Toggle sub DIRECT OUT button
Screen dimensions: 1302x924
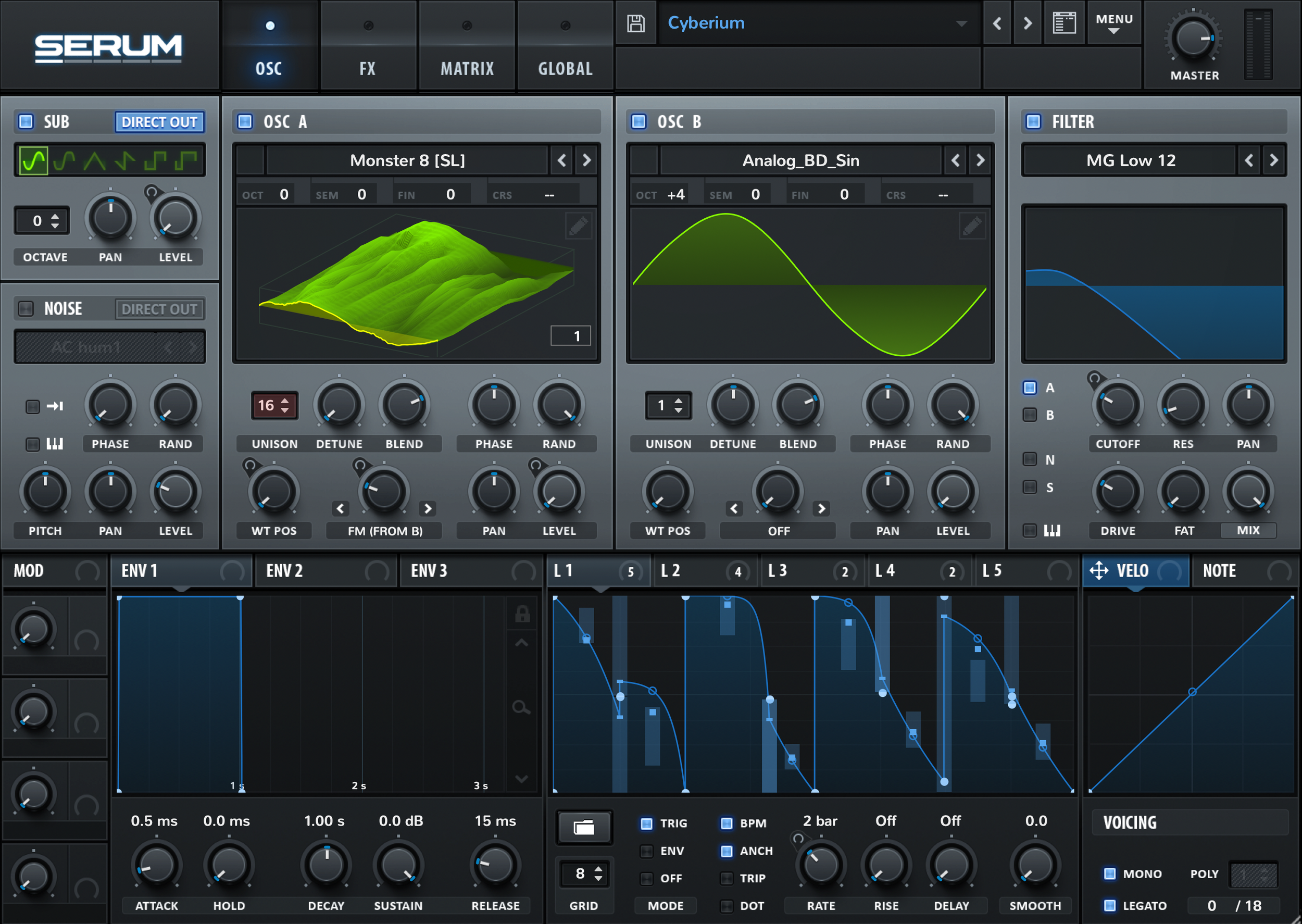point(159,122)
